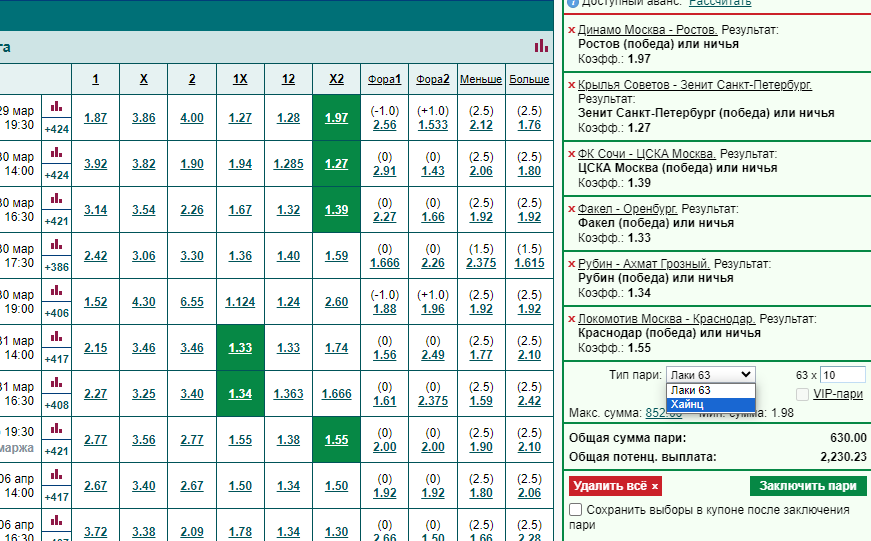
Task: Click the Макс. сумма 852.00 link
Action: [664, 413]
